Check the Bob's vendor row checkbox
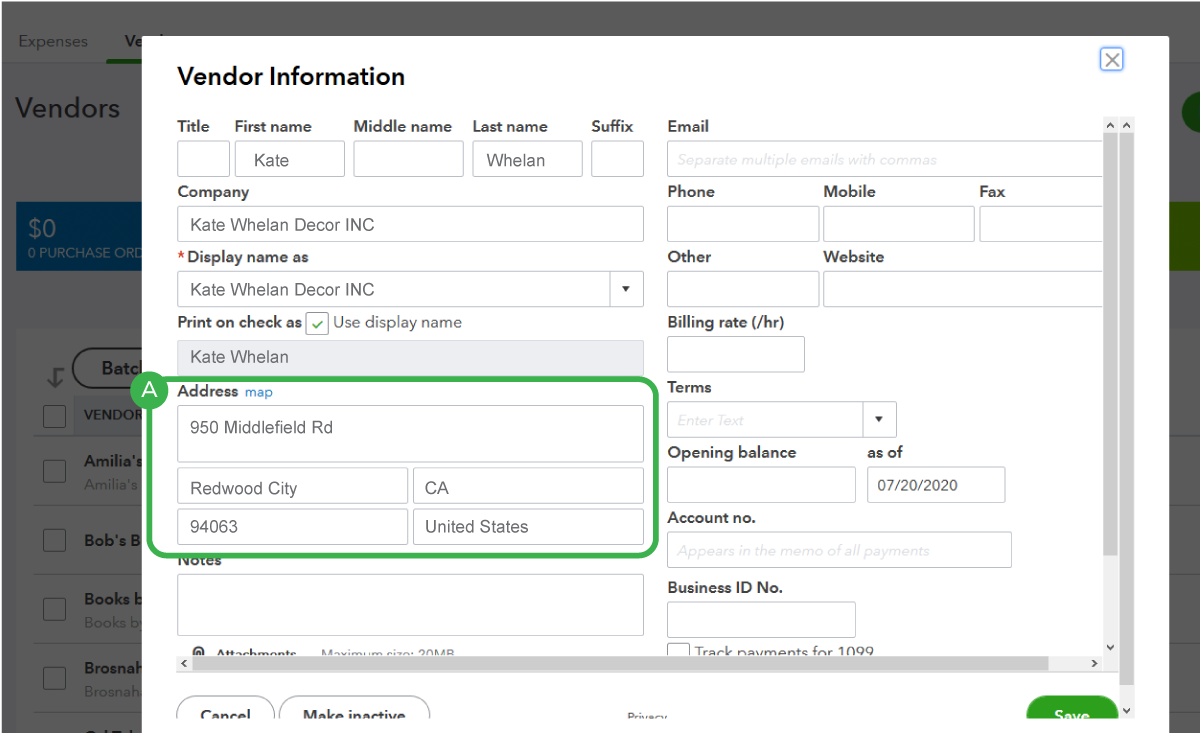The image size is (1200, 733). (54, 540)
